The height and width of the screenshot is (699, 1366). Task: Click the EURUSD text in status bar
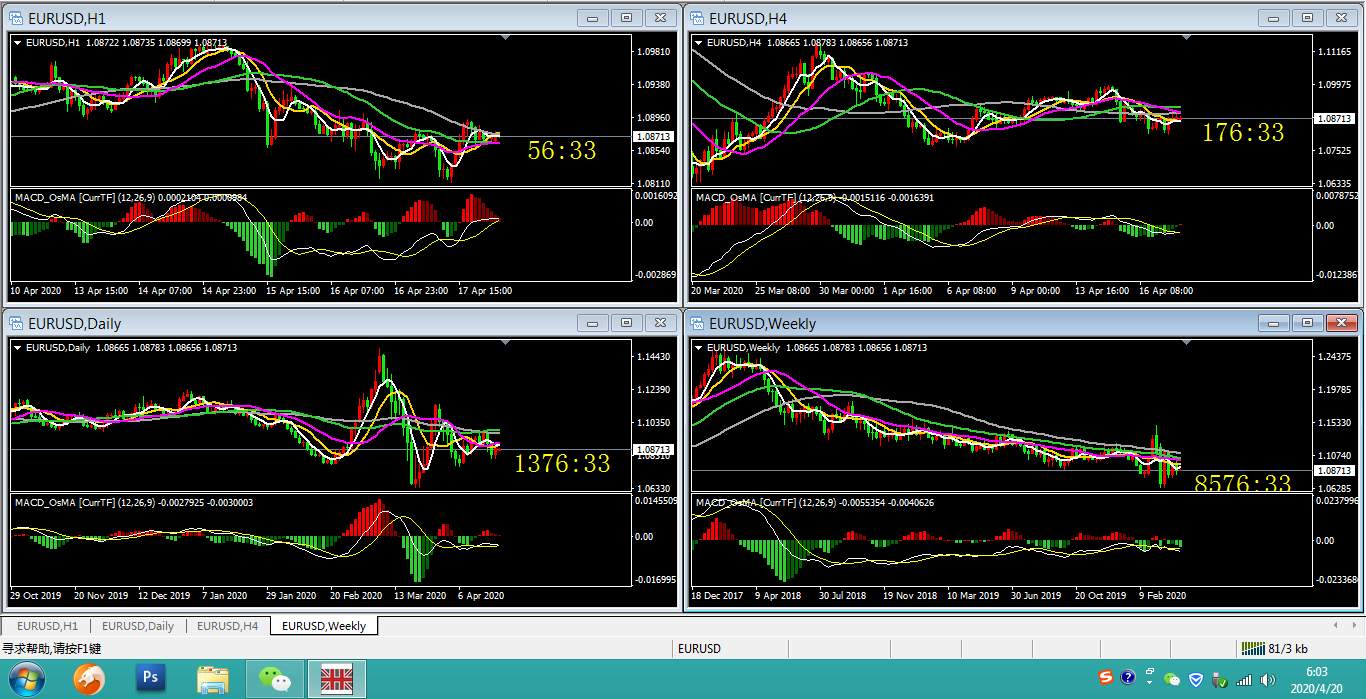point(699,648)
